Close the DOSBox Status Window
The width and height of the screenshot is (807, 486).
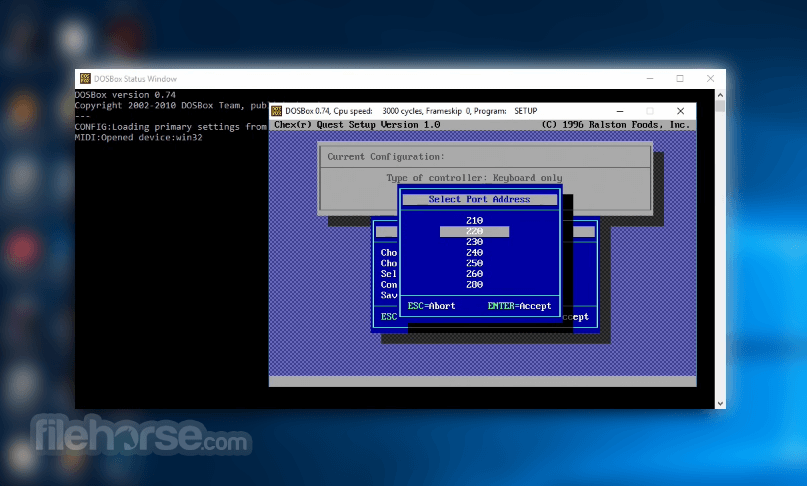710,78
